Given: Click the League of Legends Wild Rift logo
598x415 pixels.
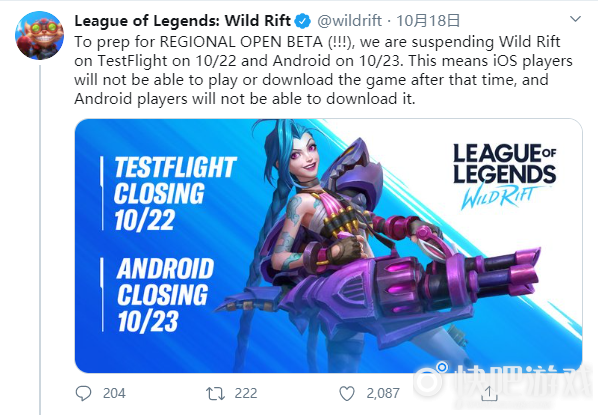Looking at the screenshot, I should [504, 176].
